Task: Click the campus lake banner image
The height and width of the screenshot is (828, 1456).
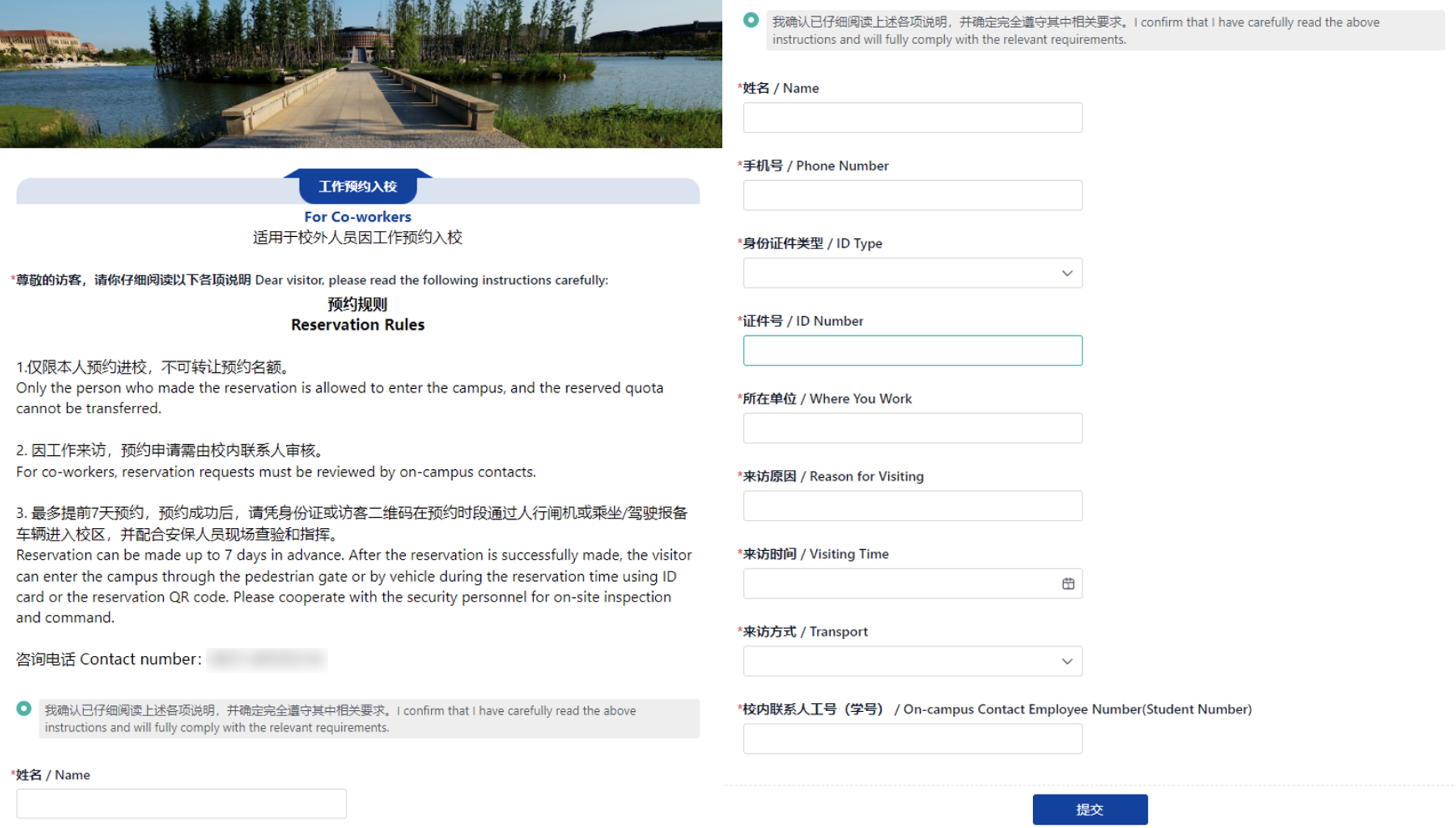Action: click(x=360, y=74)
